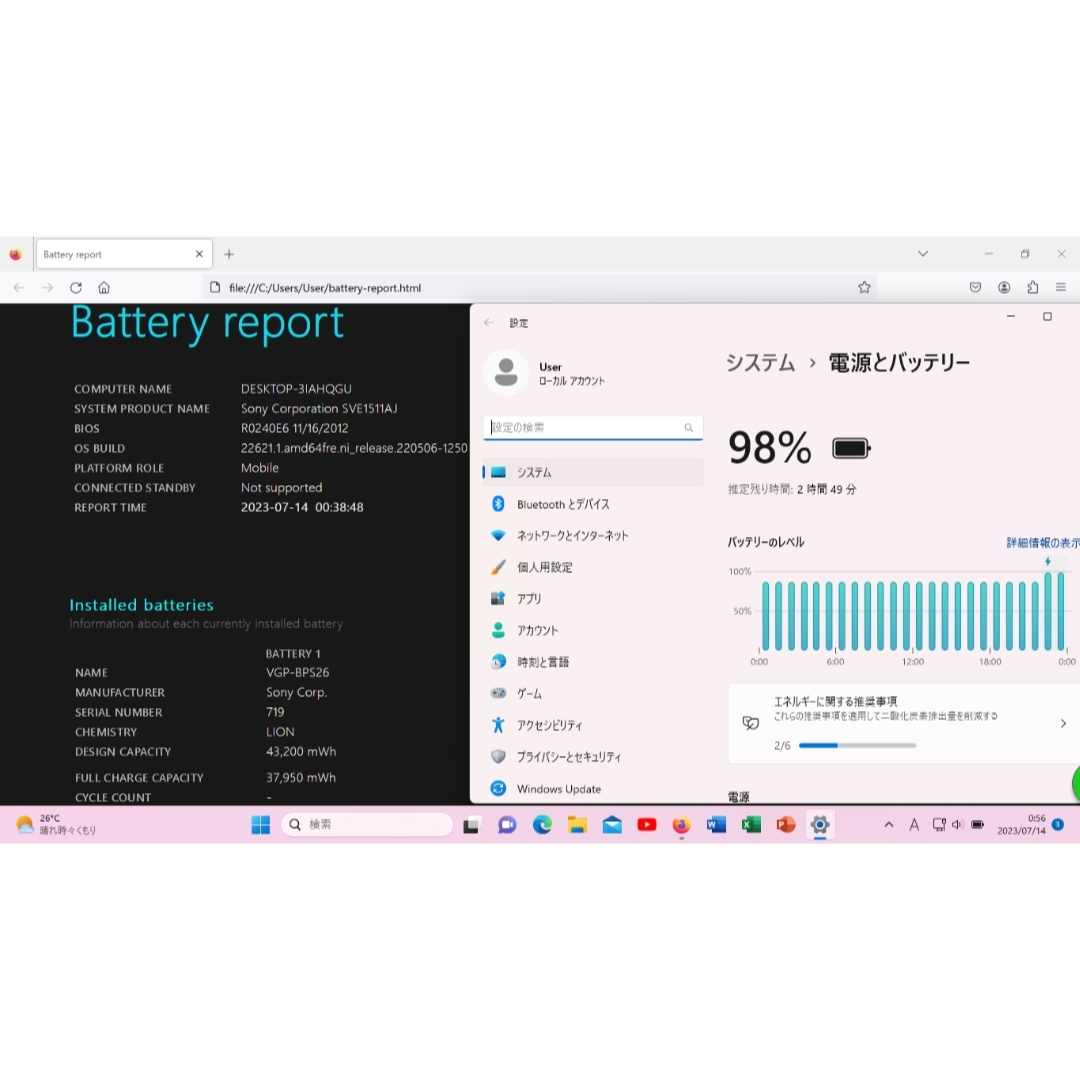
Task: Click the search magnifier in Settings
Action: pyautogui.click(x=689, y=428)
